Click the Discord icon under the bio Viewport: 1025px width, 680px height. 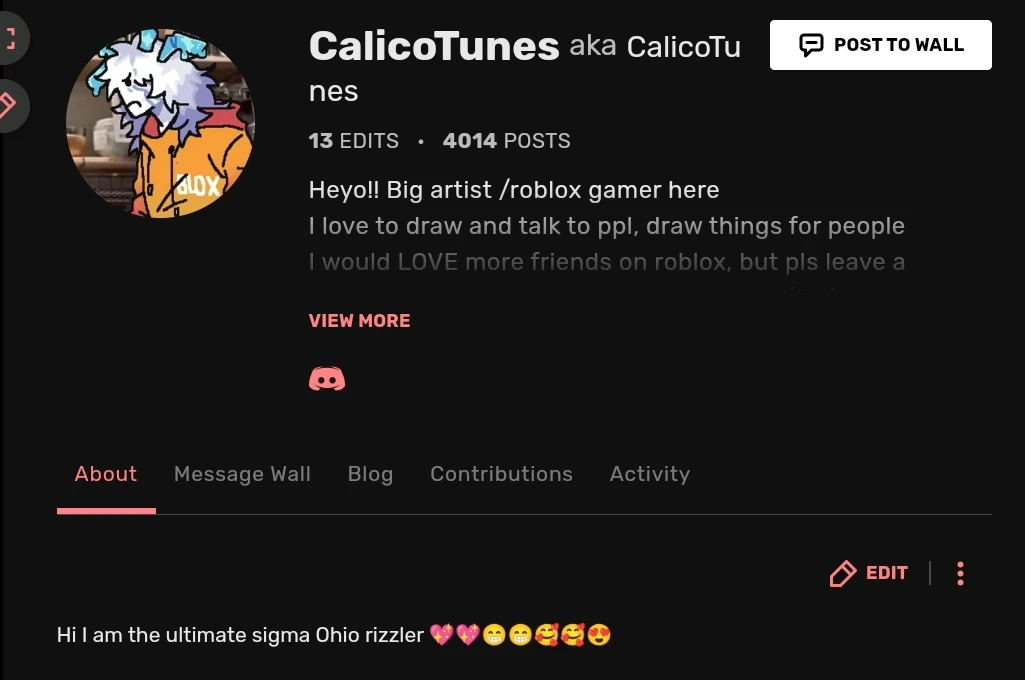coord(327,379)
